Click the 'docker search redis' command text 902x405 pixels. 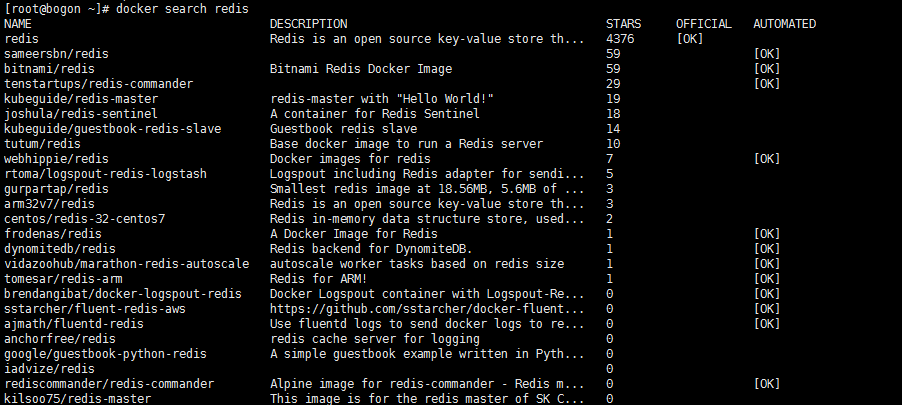(182, 9)
